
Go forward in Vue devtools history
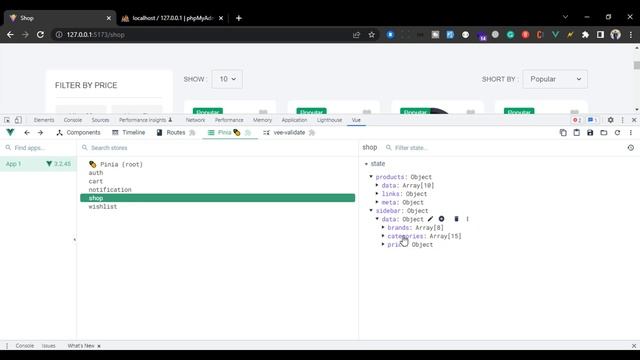coord(40,133)
